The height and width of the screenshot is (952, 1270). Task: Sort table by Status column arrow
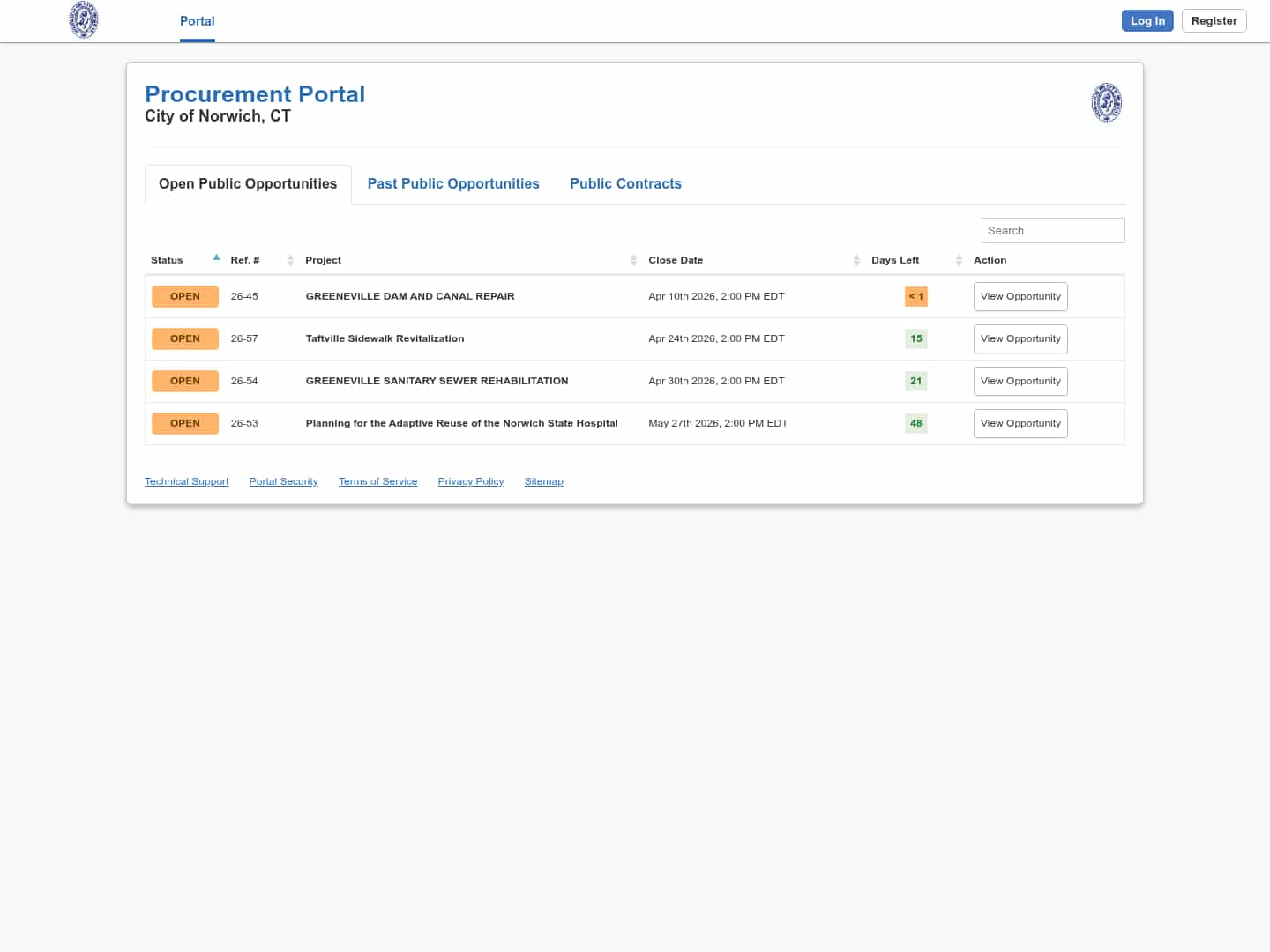pyautogui.click(x=216, y=258)
